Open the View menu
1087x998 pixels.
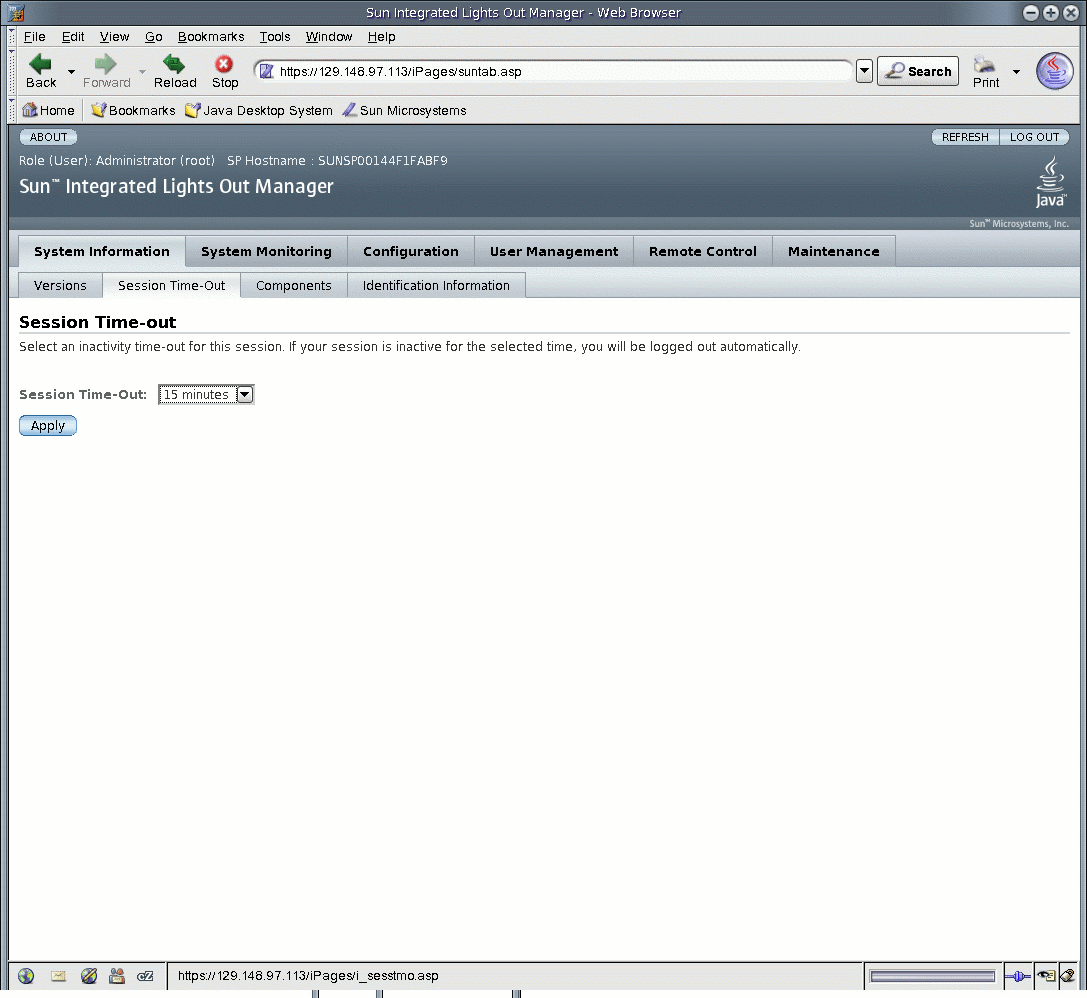pos(114,37)
